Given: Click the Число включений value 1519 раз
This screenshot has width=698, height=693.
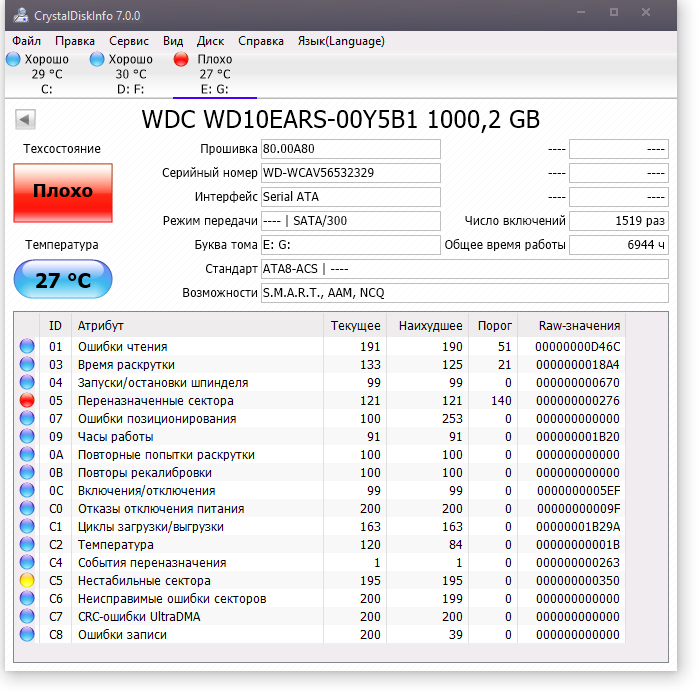Looking at the screenshot, I should click(619, 221).
